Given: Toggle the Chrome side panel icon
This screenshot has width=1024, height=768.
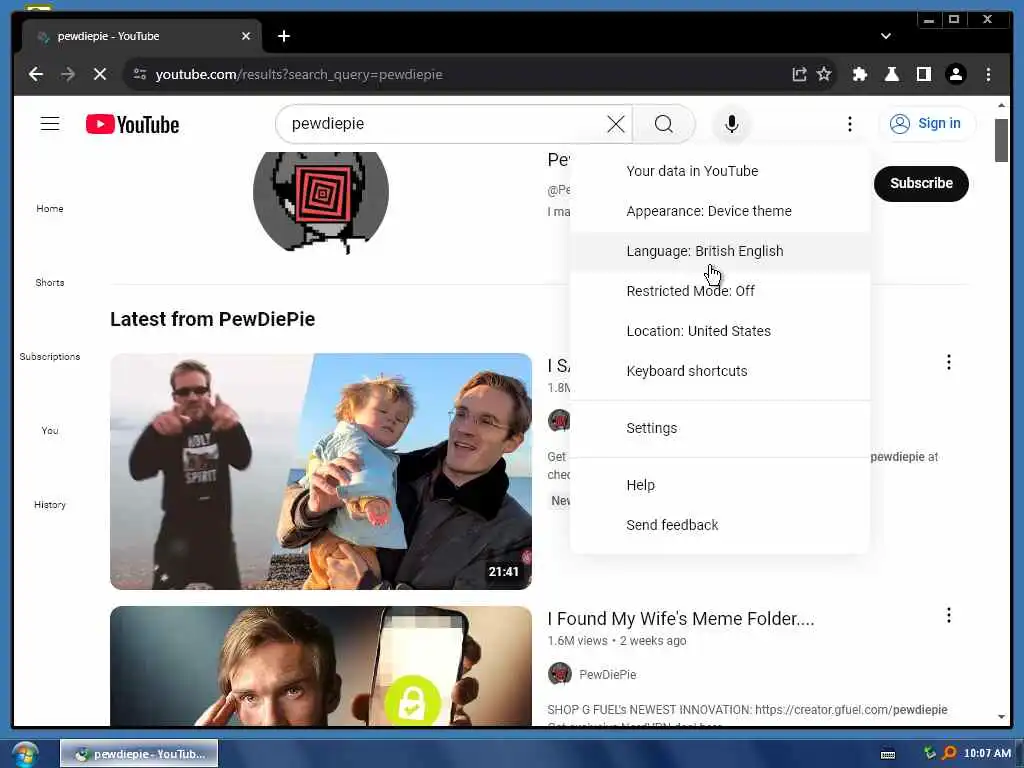Looking at the screenshot, I should pyautogui.click(x=923, y=74).
